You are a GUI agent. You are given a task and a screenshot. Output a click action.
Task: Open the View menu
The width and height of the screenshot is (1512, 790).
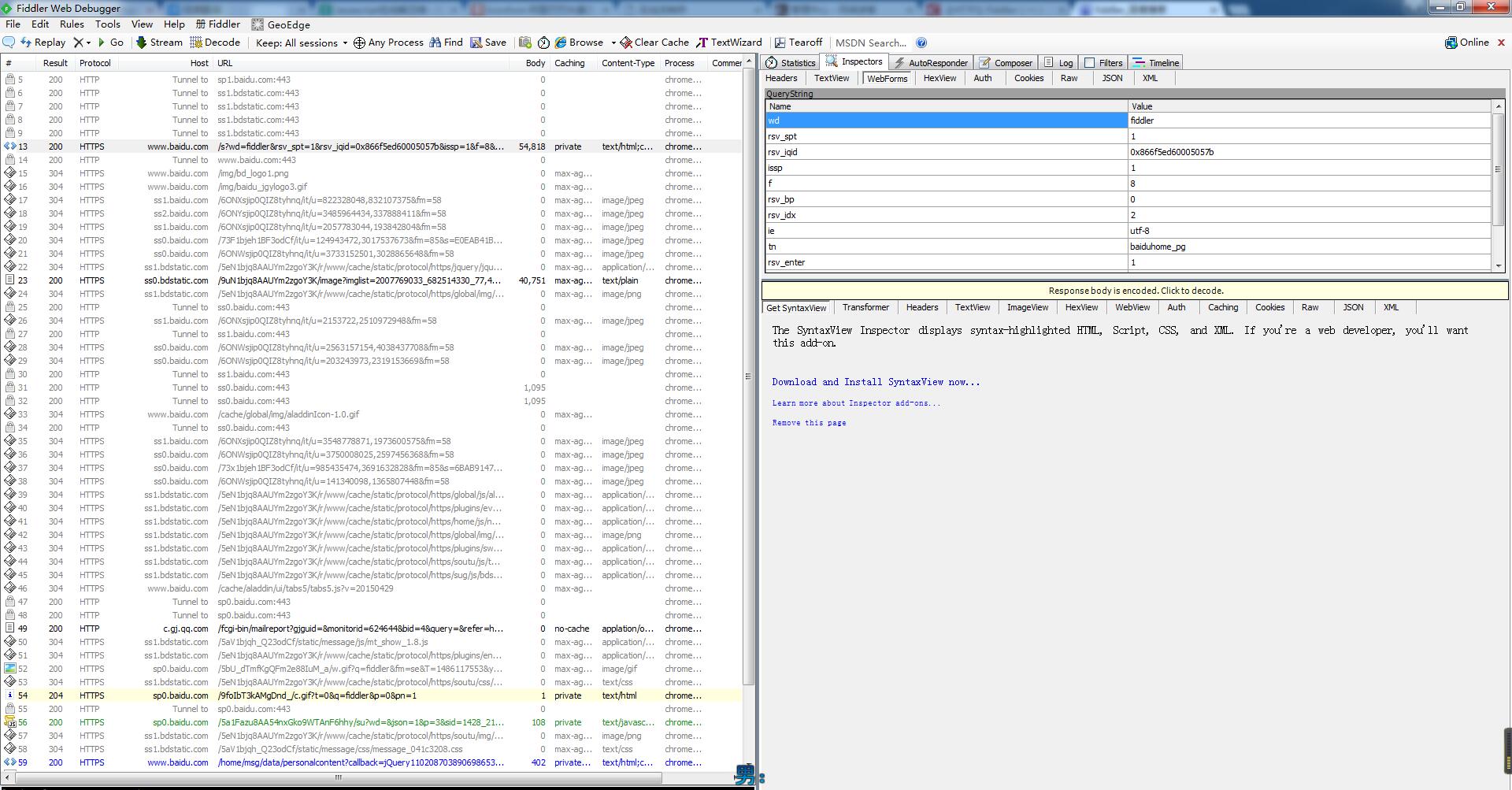click(x=142, y=24)
